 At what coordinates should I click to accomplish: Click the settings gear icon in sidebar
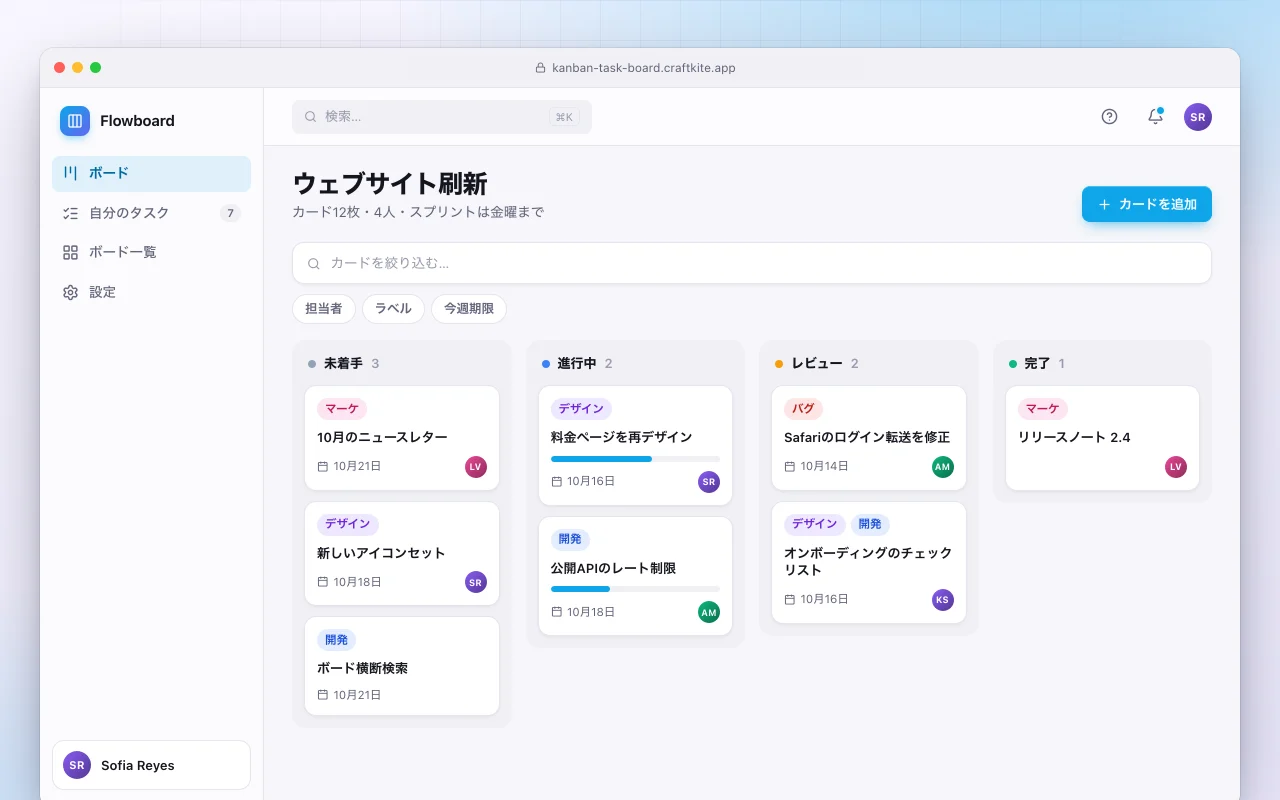70,293
